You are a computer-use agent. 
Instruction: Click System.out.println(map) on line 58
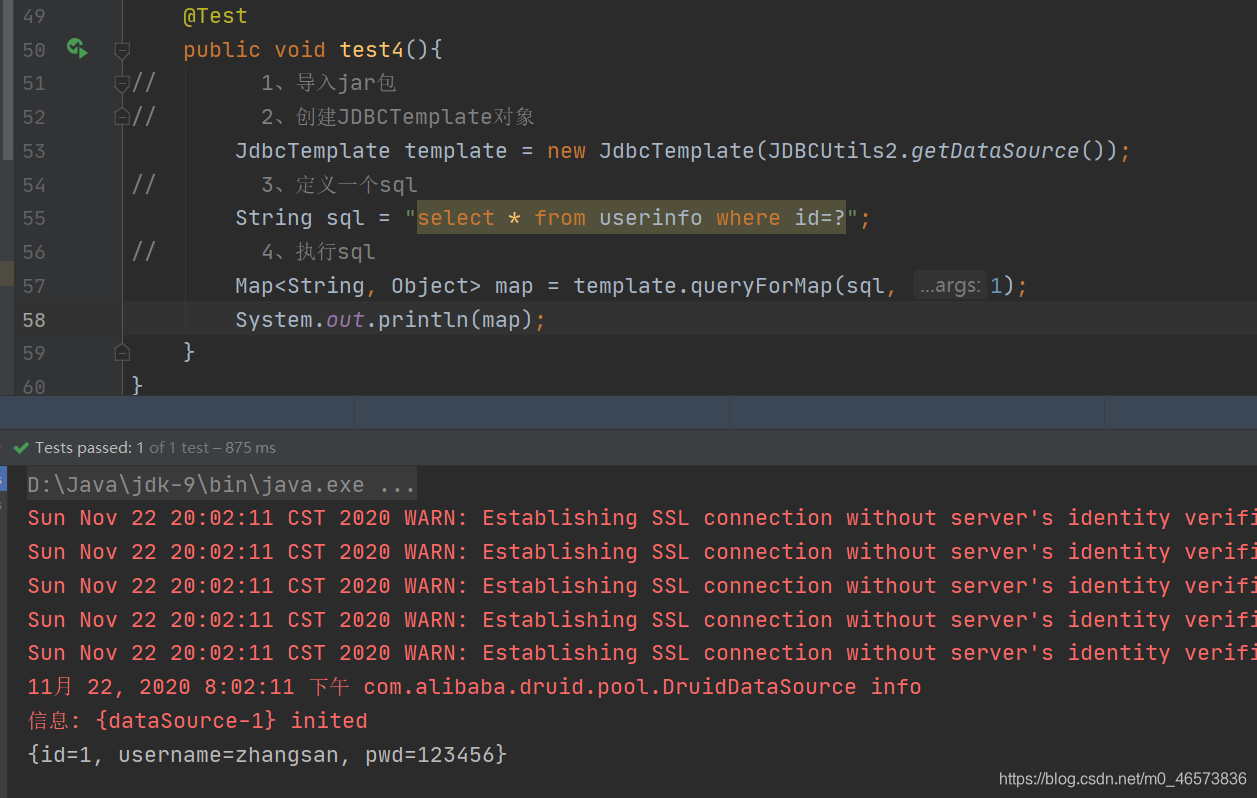391,320
